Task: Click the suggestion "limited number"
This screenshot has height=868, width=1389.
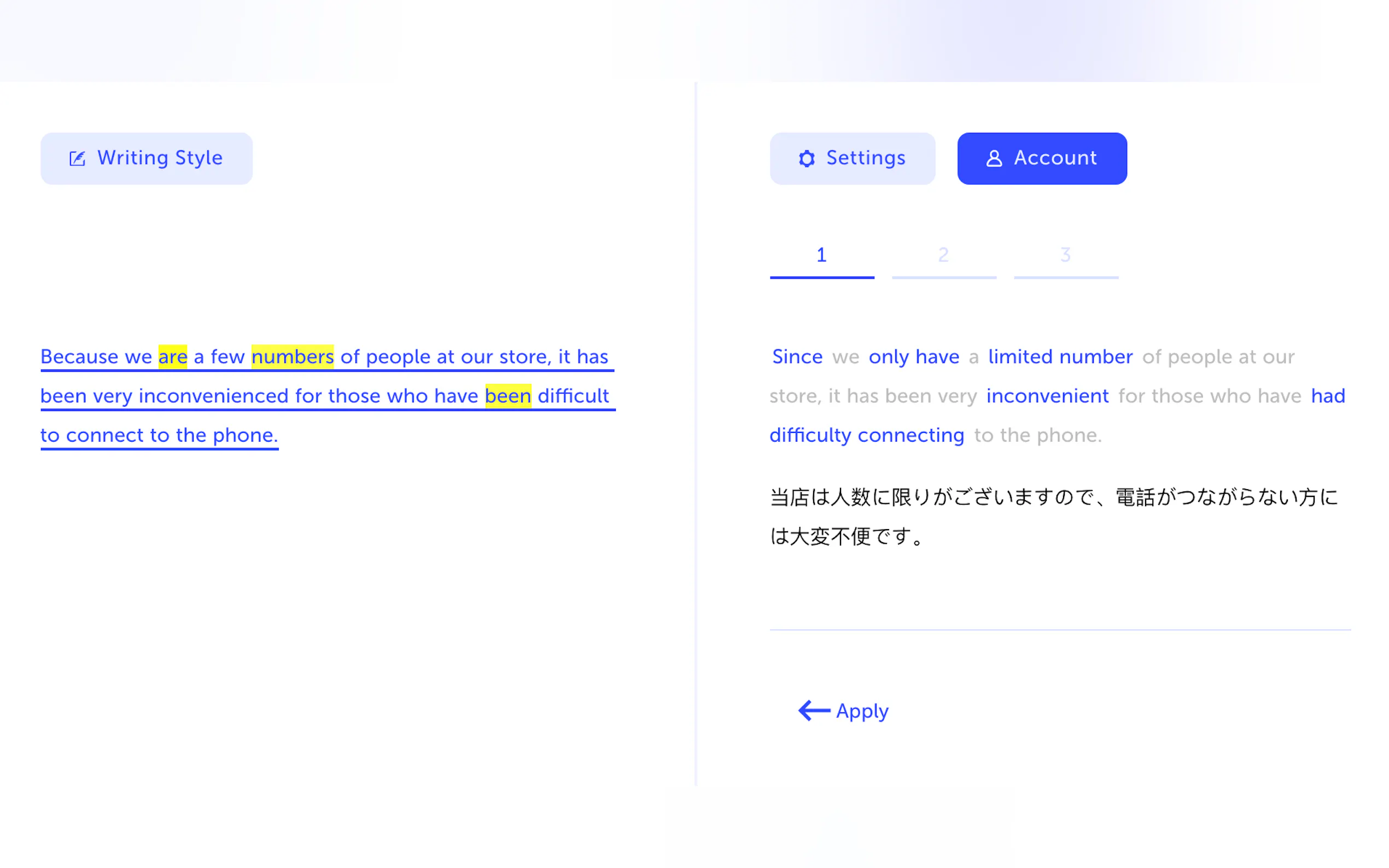Action: [x=1060, y=357]
